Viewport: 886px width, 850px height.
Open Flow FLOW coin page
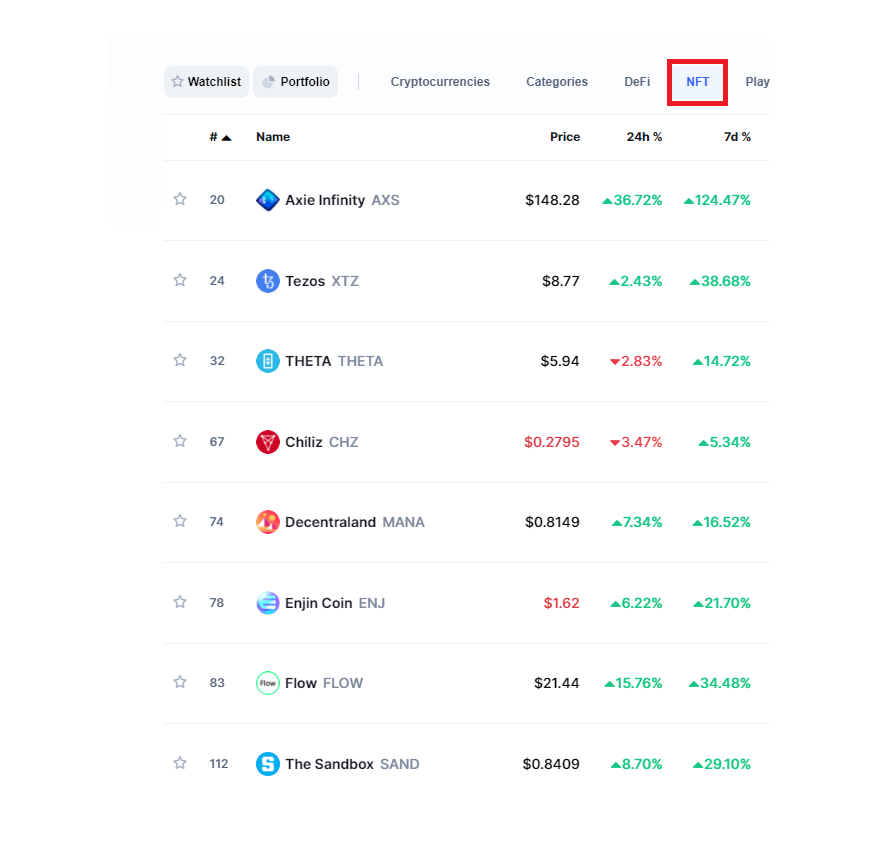point(324,683)
